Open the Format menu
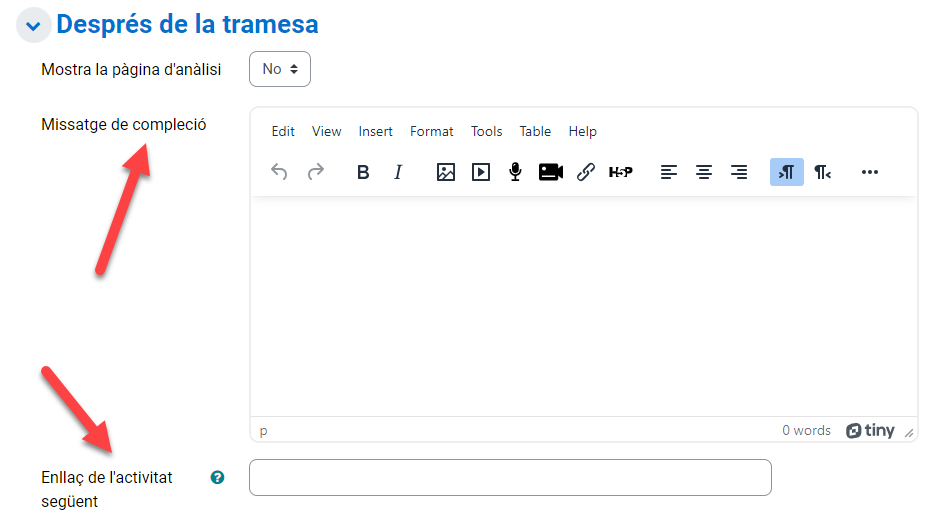945x528 pixels. 431,131
